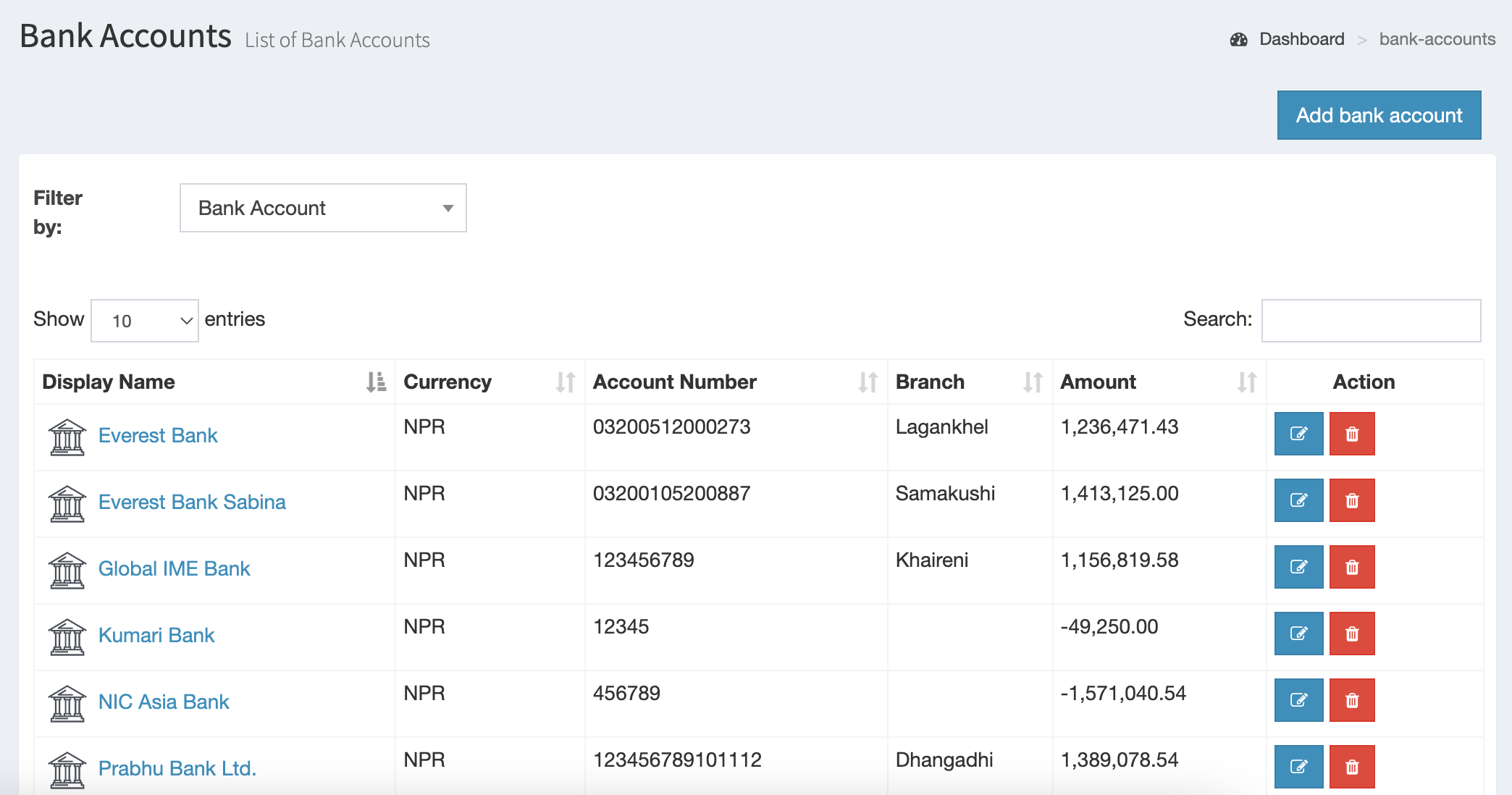Image resolution: width=1512 pixels, height=795 pixels.
Task: Focus the Search input field
Action: (1371, 320)
